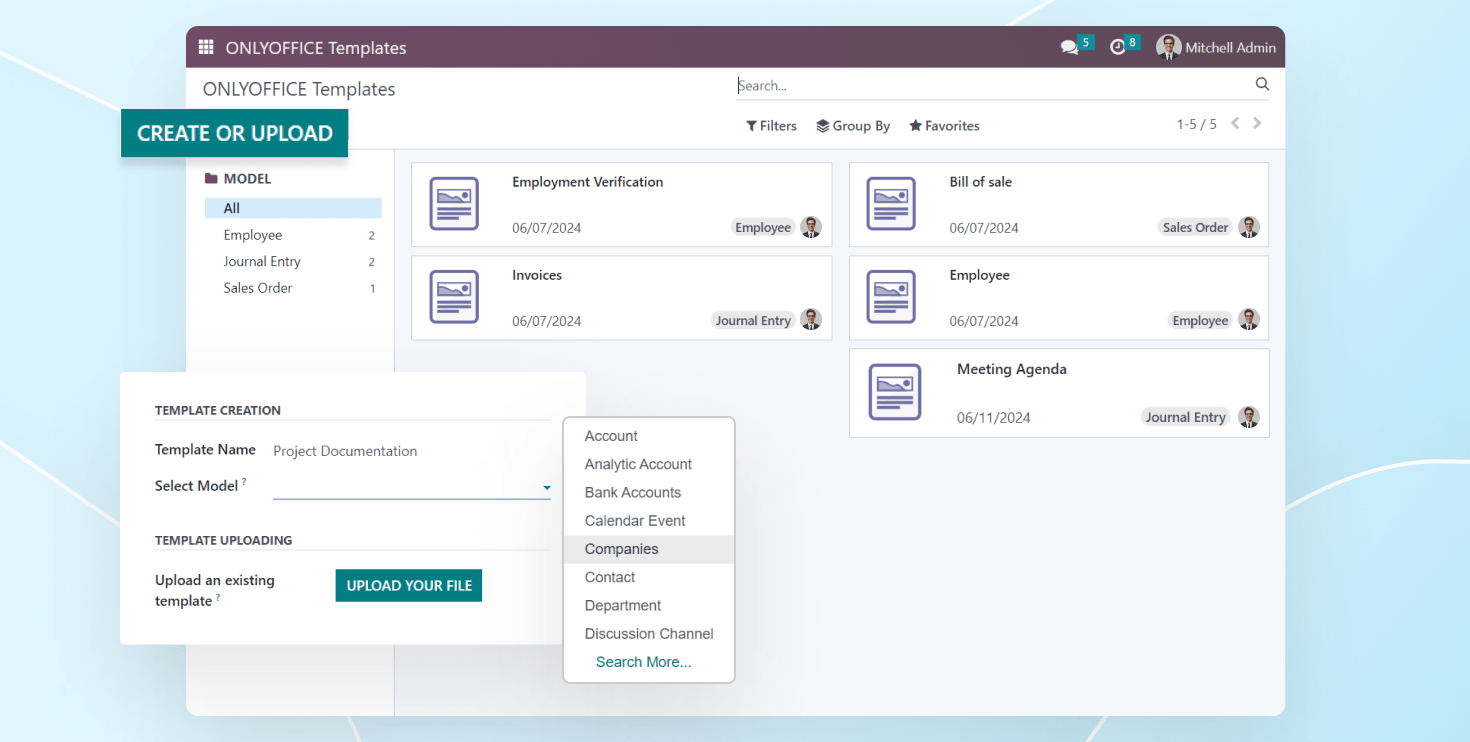
Task: Open the Filters dropdown
Action: click(771, 126)
